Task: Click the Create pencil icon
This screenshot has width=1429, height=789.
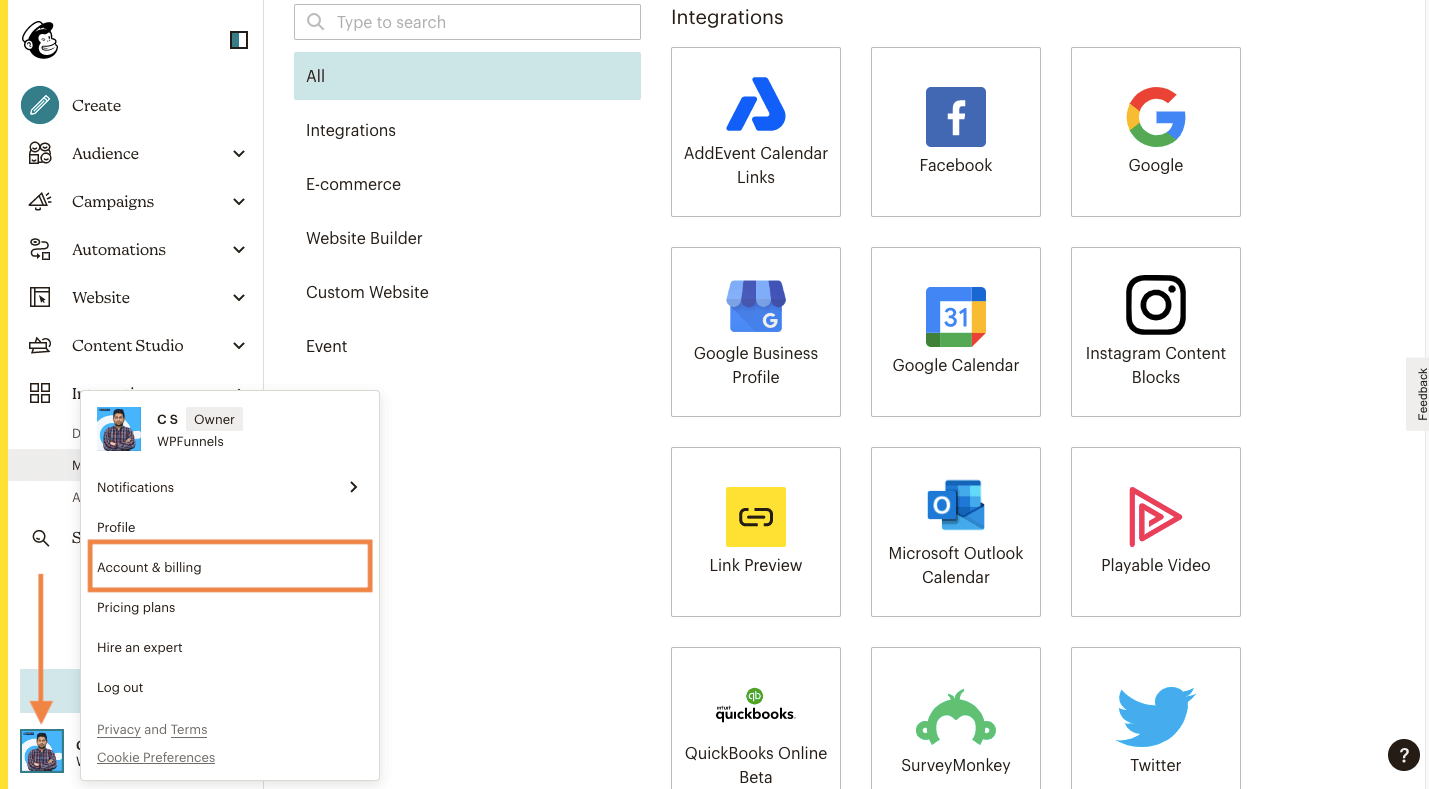Action: [x=40, y=105]
